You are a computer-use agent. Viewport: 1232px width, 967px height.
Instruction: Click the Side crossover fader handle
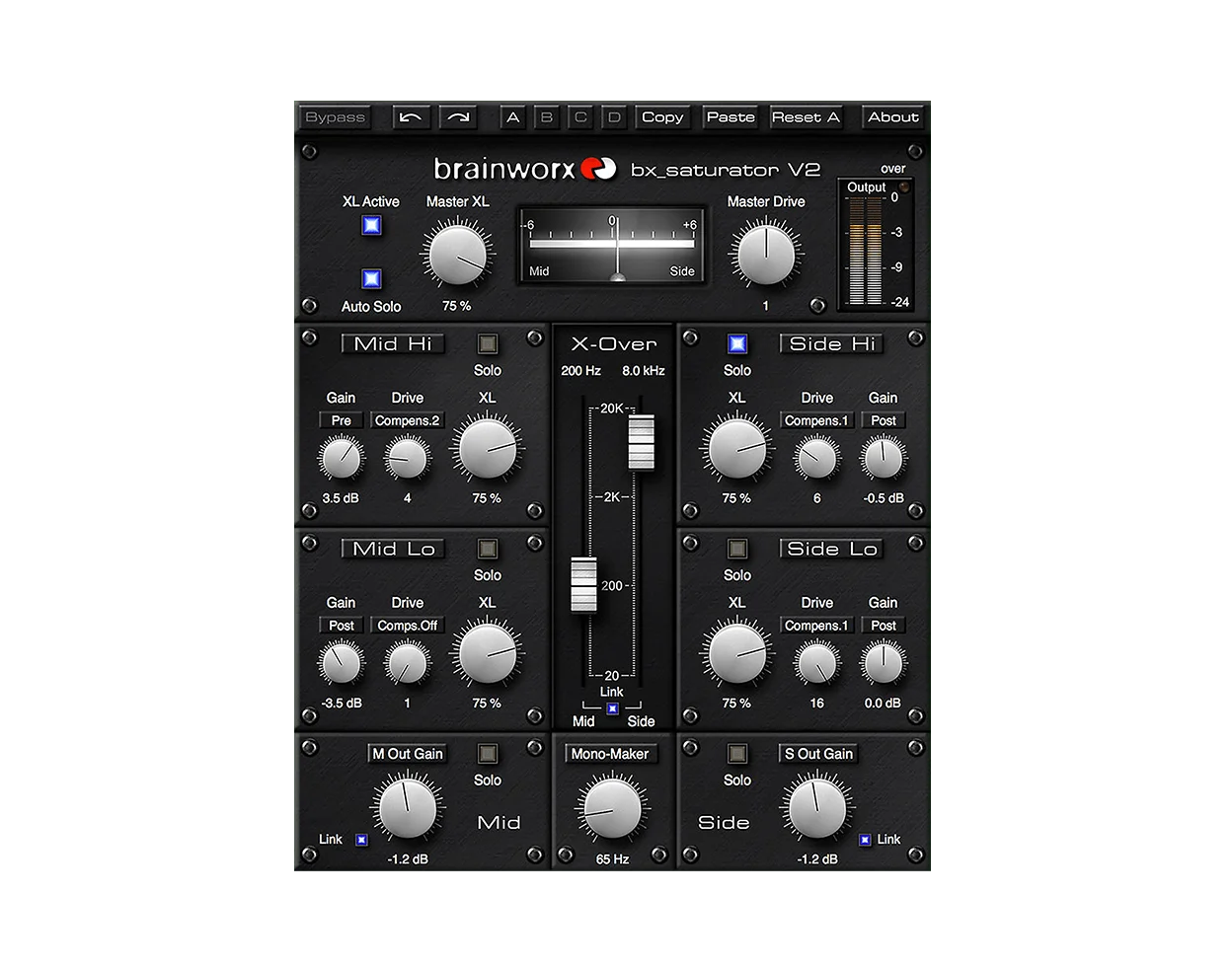(x=642, y=442)
